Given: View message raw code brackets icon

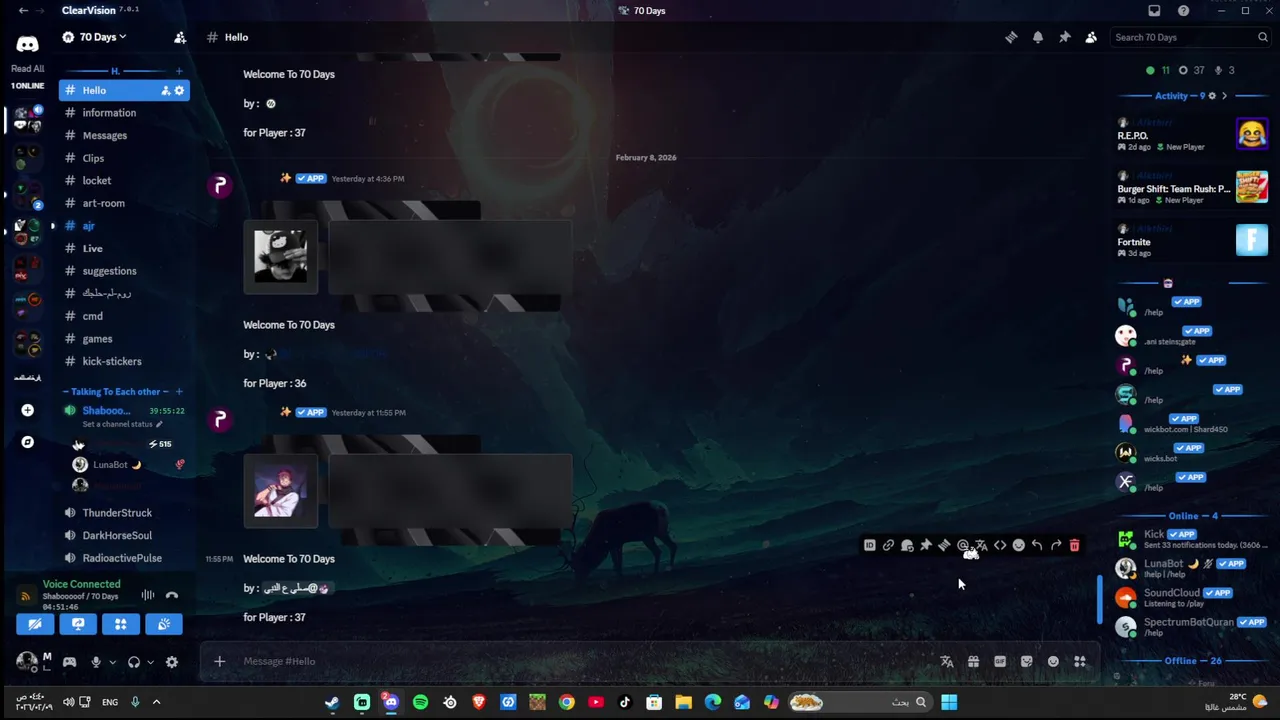Looking at the screenshot, I should coord(1000,545).
